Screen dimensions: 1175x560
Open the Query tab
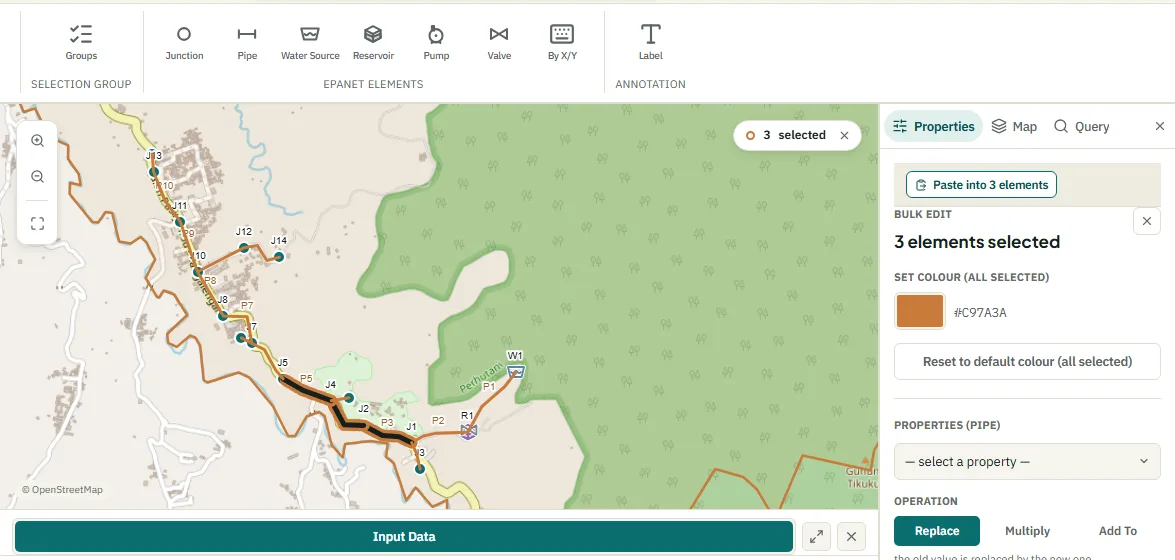1081,127
